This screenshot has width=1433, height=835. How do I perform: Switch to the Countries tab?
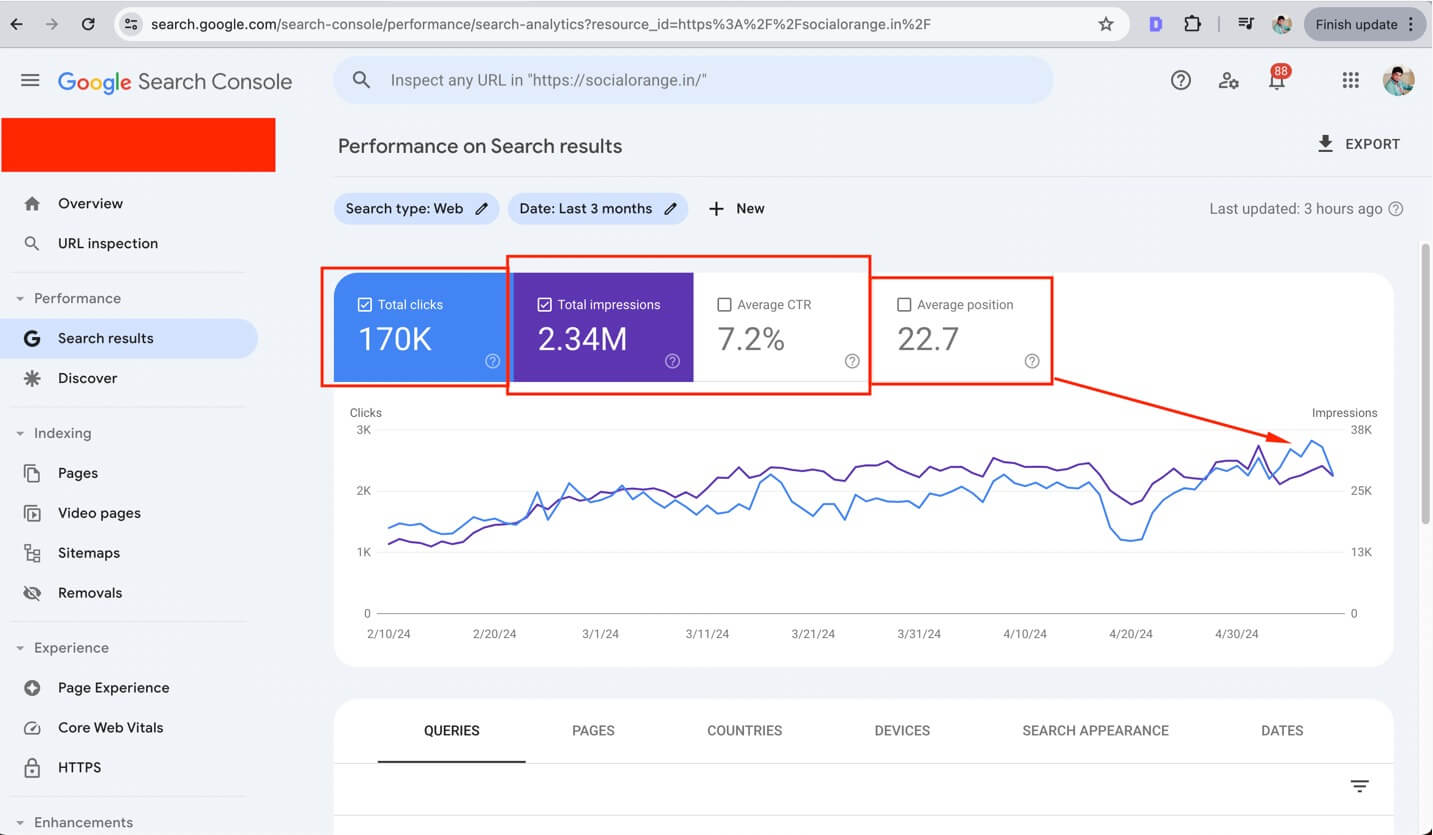(x=744, y=731)
